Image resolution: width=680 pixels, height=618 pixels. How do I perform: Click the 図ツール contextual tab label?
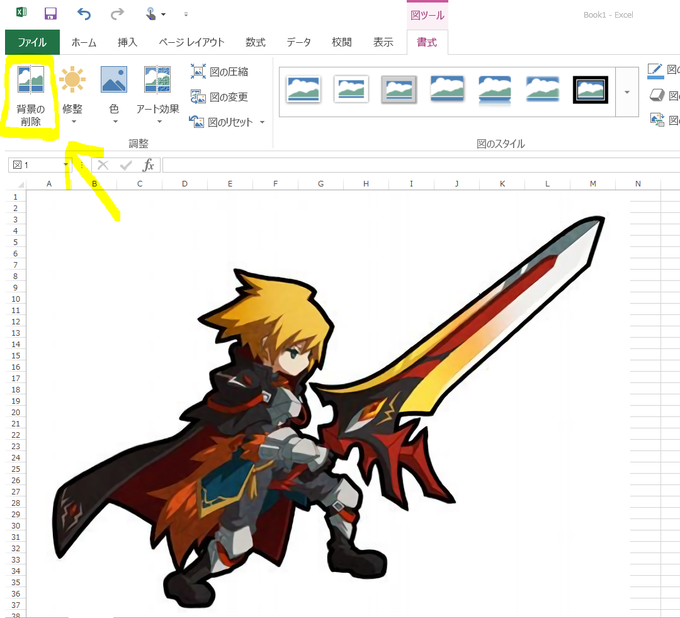pyautogui.click(x=427, y=15)
